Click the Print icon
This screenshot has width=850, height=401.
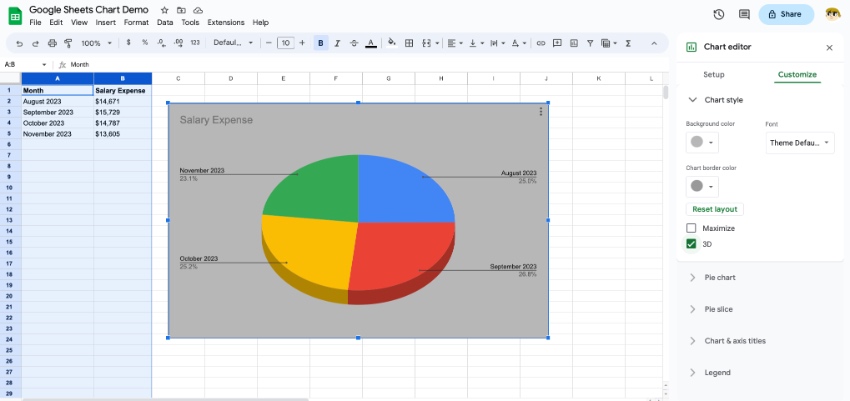coord(52,43)
